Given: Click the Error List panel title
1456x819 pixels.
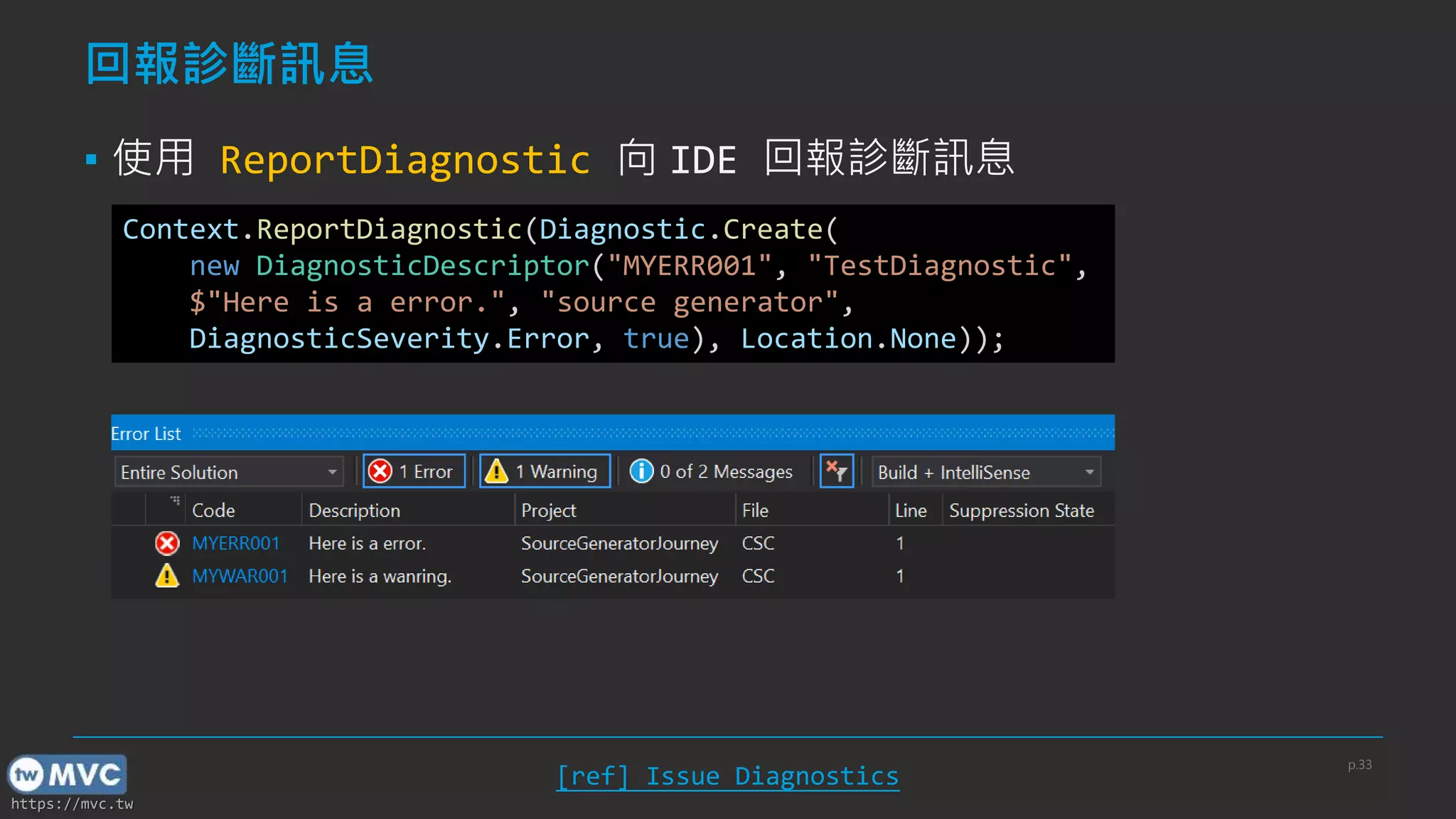Looking at the screenshot, I should tap(146, 434).
